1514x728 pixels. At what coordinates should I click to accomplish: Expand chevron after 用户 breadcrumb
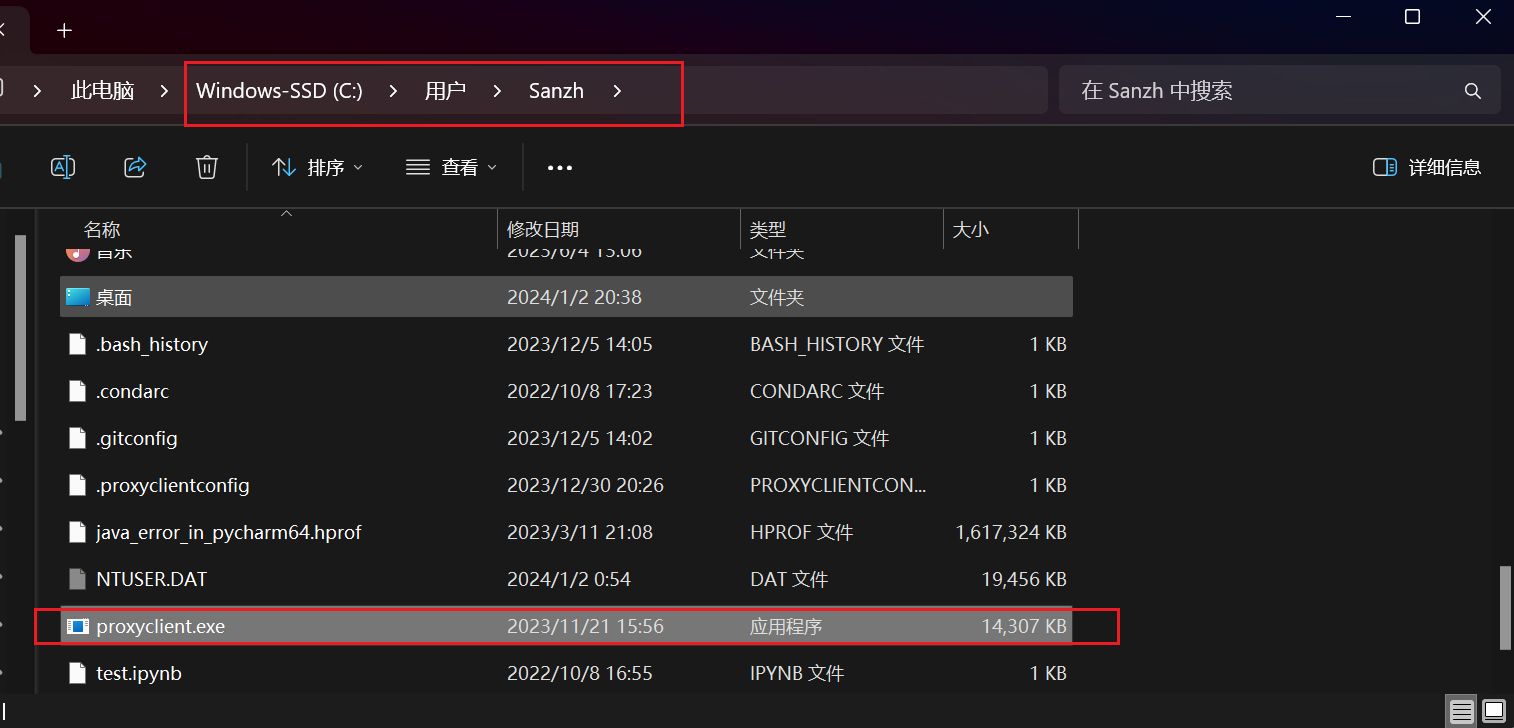click(497, 91)
